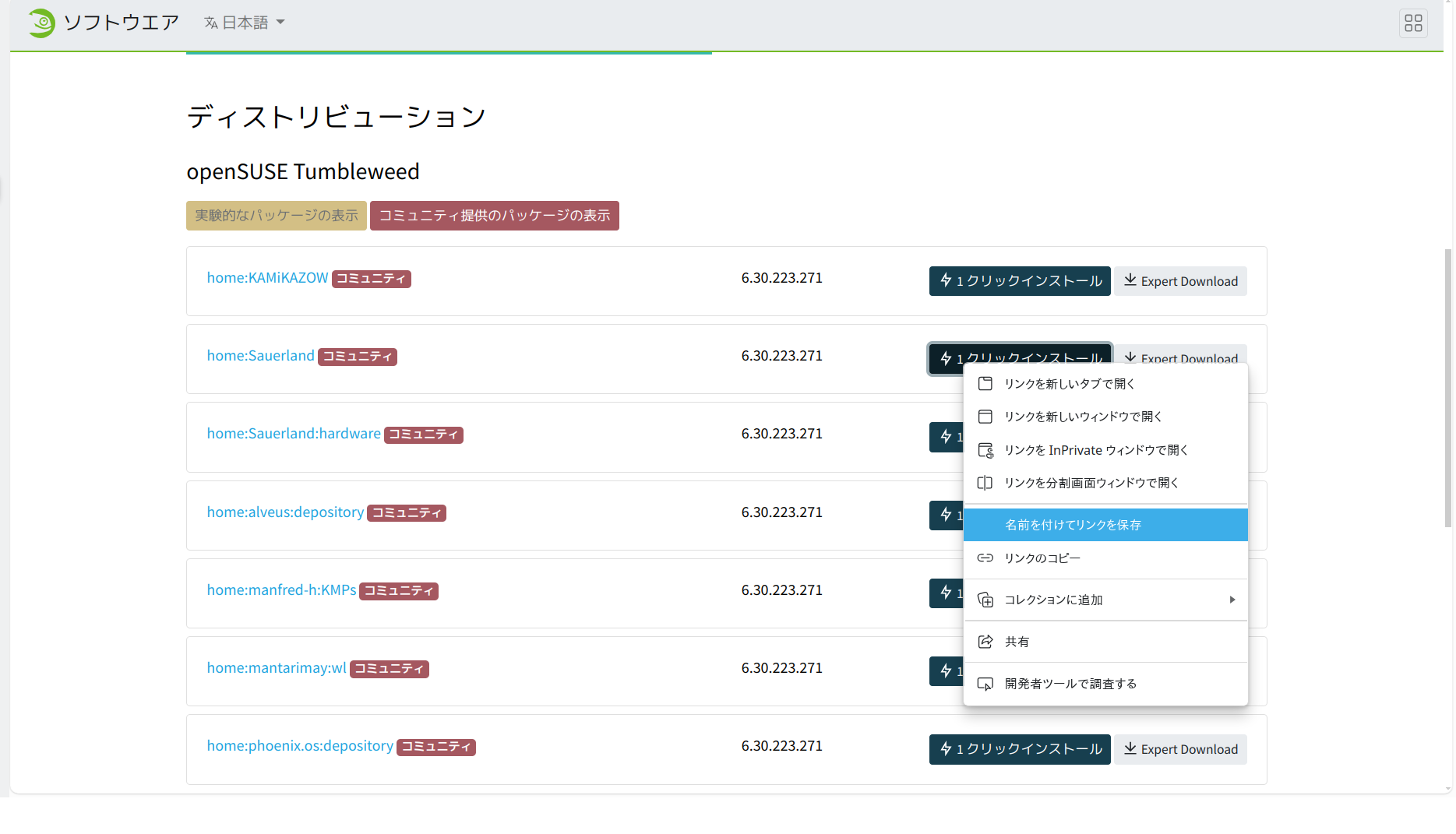Image resolution: width=1456 pixels, height=834 pixels.
Task: Click the ディストリビューション heading
Action: tap(337, 117)
